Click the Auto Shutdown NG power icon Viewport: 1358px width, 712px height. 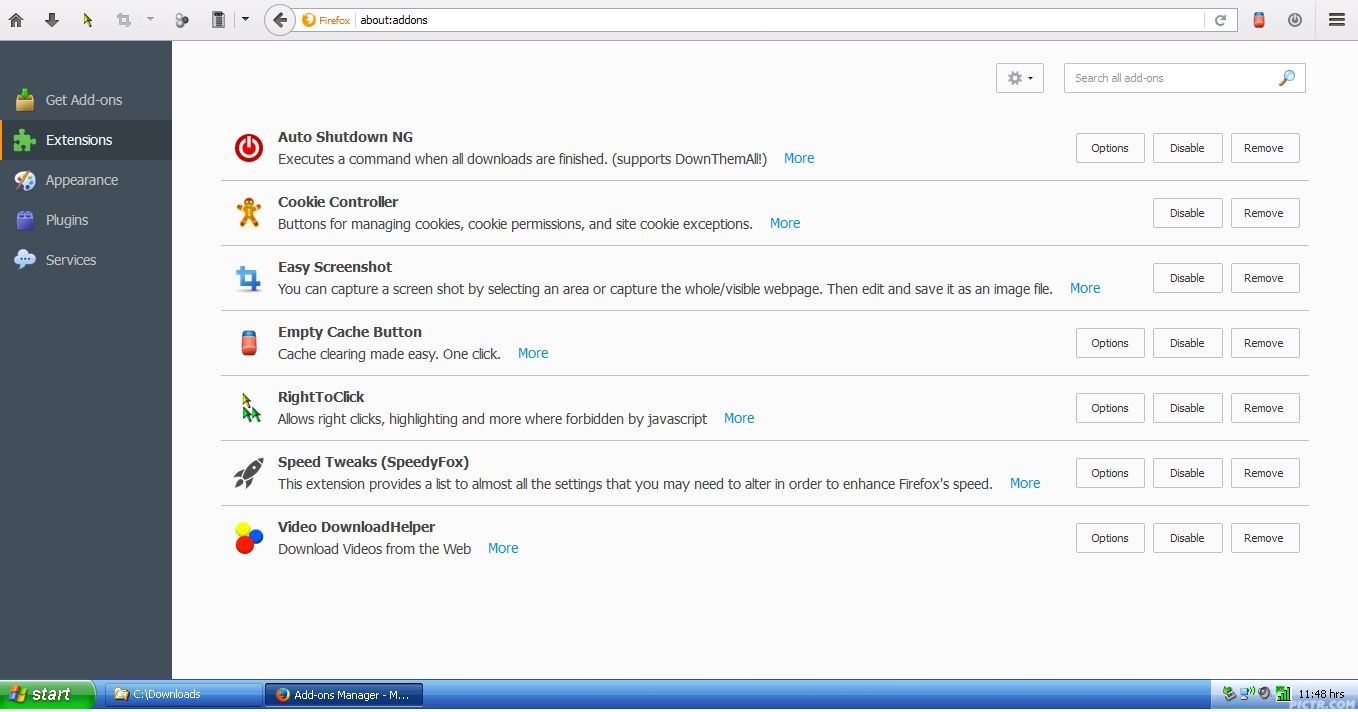[x=248, y=148]
